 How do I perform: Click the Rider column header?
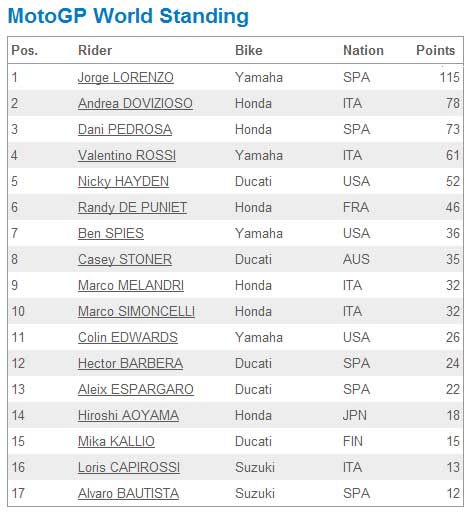coord(95,50)
